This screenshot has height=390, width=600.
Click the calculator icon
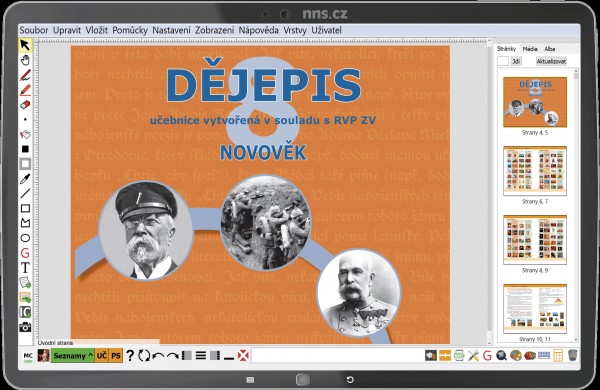click(x=558, y=356)
